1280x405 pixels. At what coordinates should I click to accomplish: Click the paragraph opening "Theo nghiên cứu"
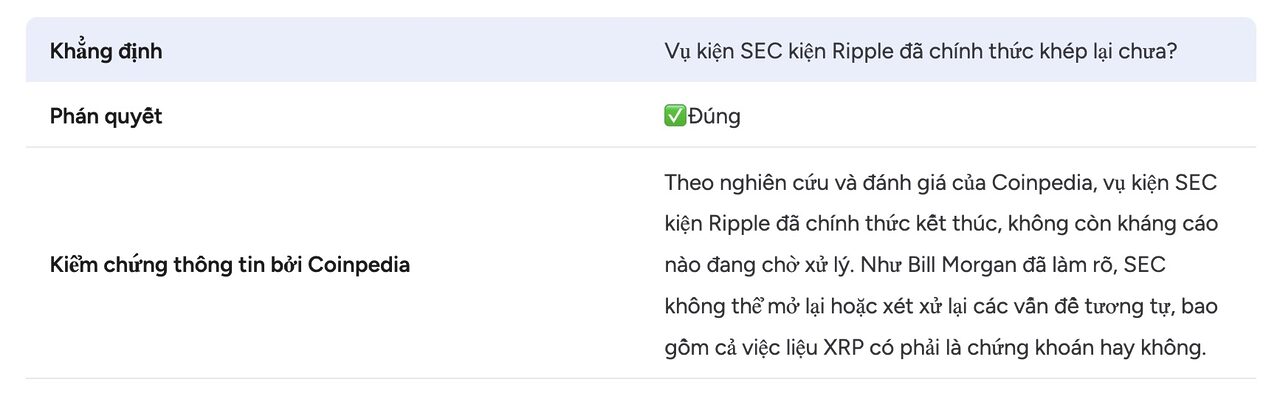(730, 183)
